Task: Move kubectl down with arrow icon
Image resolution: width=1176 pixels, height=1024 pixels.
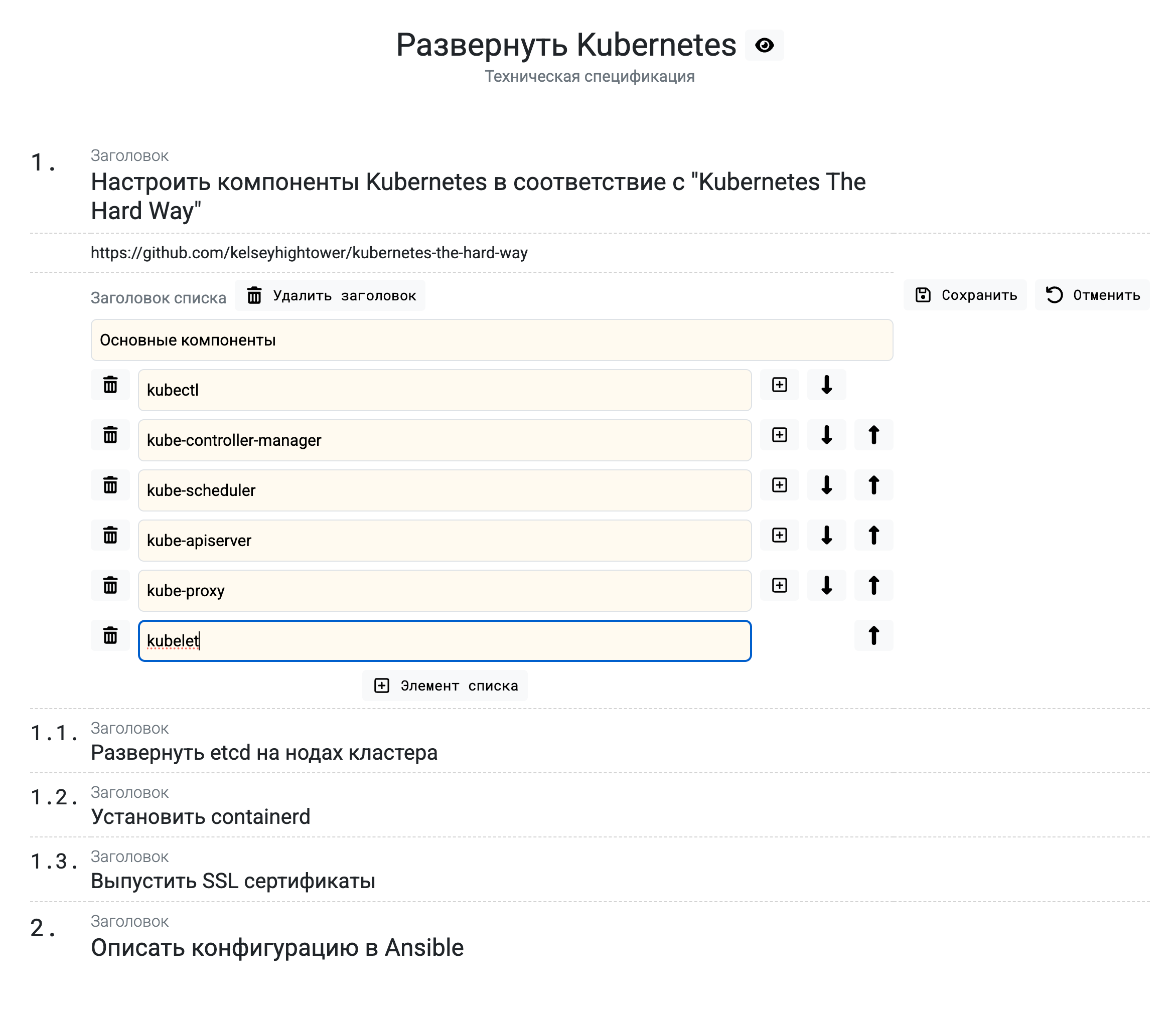Action: coord(826,385)
